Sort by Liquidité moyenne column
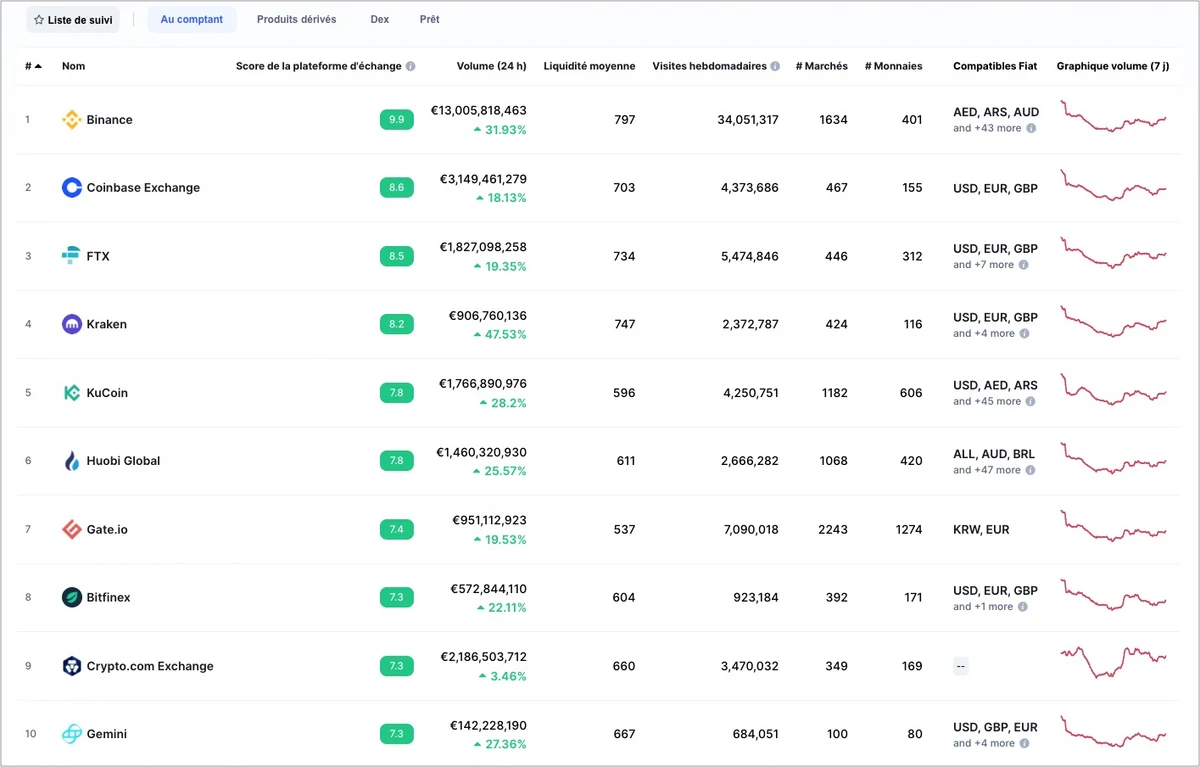 (x=589, y=66)
